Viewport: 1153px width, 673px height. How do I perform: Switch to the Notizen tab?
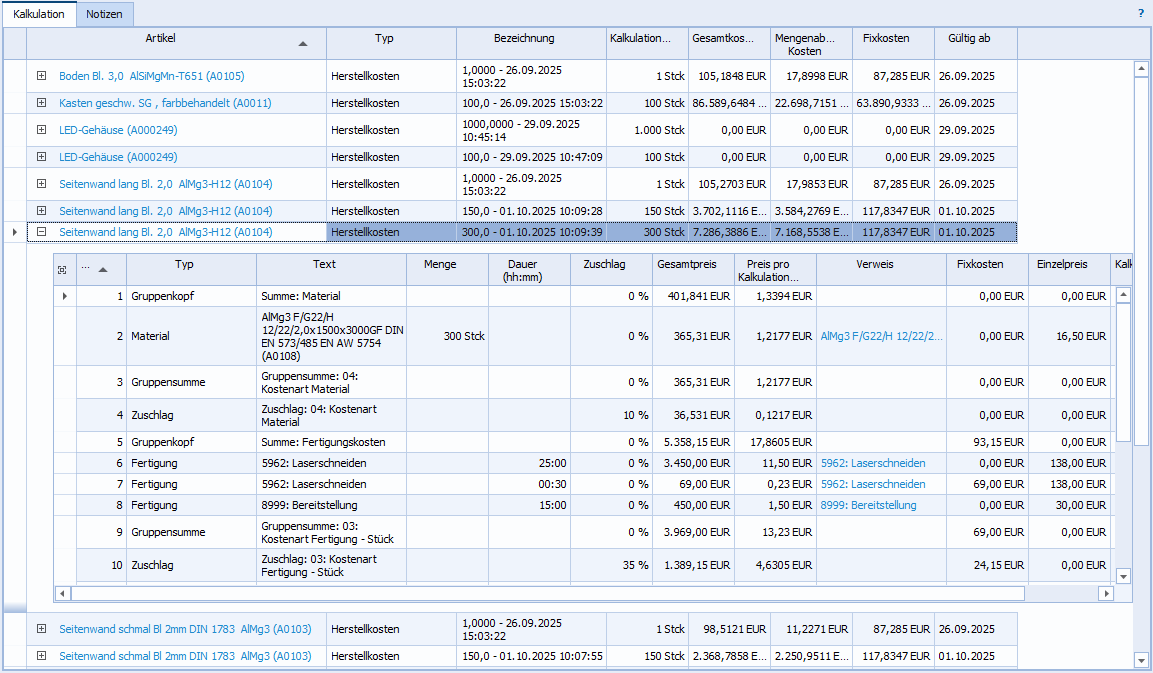click(105, 14)
